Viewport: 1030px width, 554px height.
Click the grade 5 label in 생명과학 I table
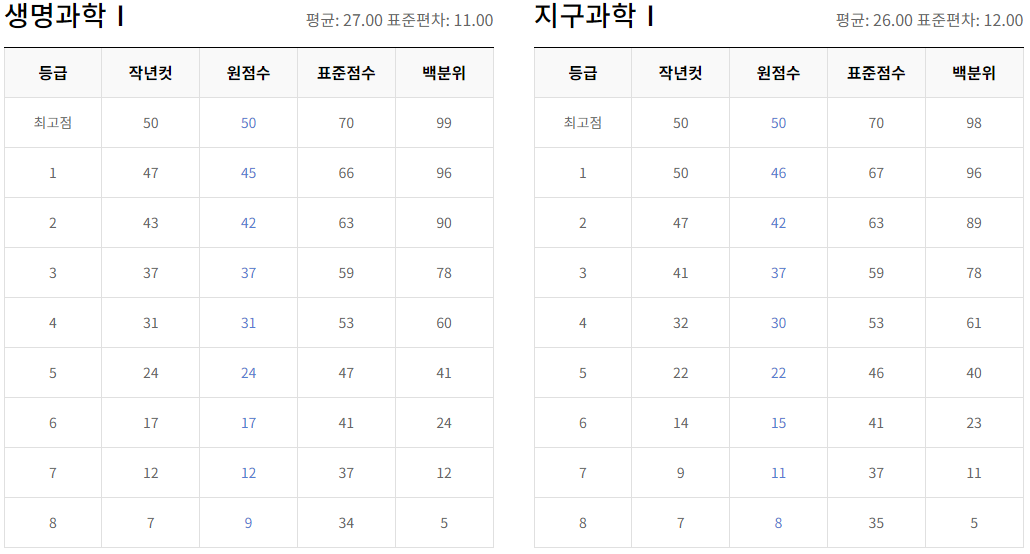click(53, 373)
